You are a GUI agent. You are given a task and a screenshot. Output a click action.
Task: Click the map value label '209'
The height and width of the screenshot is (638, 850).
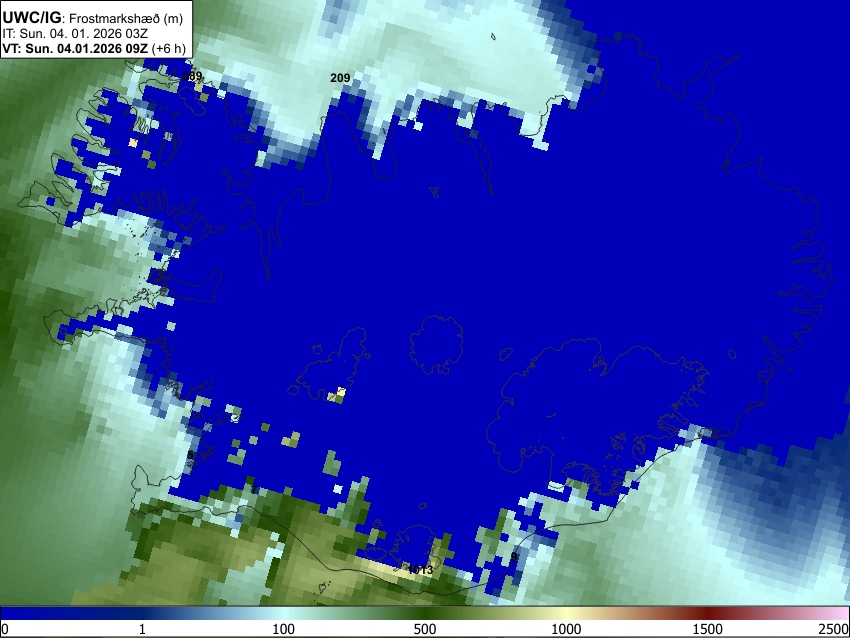340,78
